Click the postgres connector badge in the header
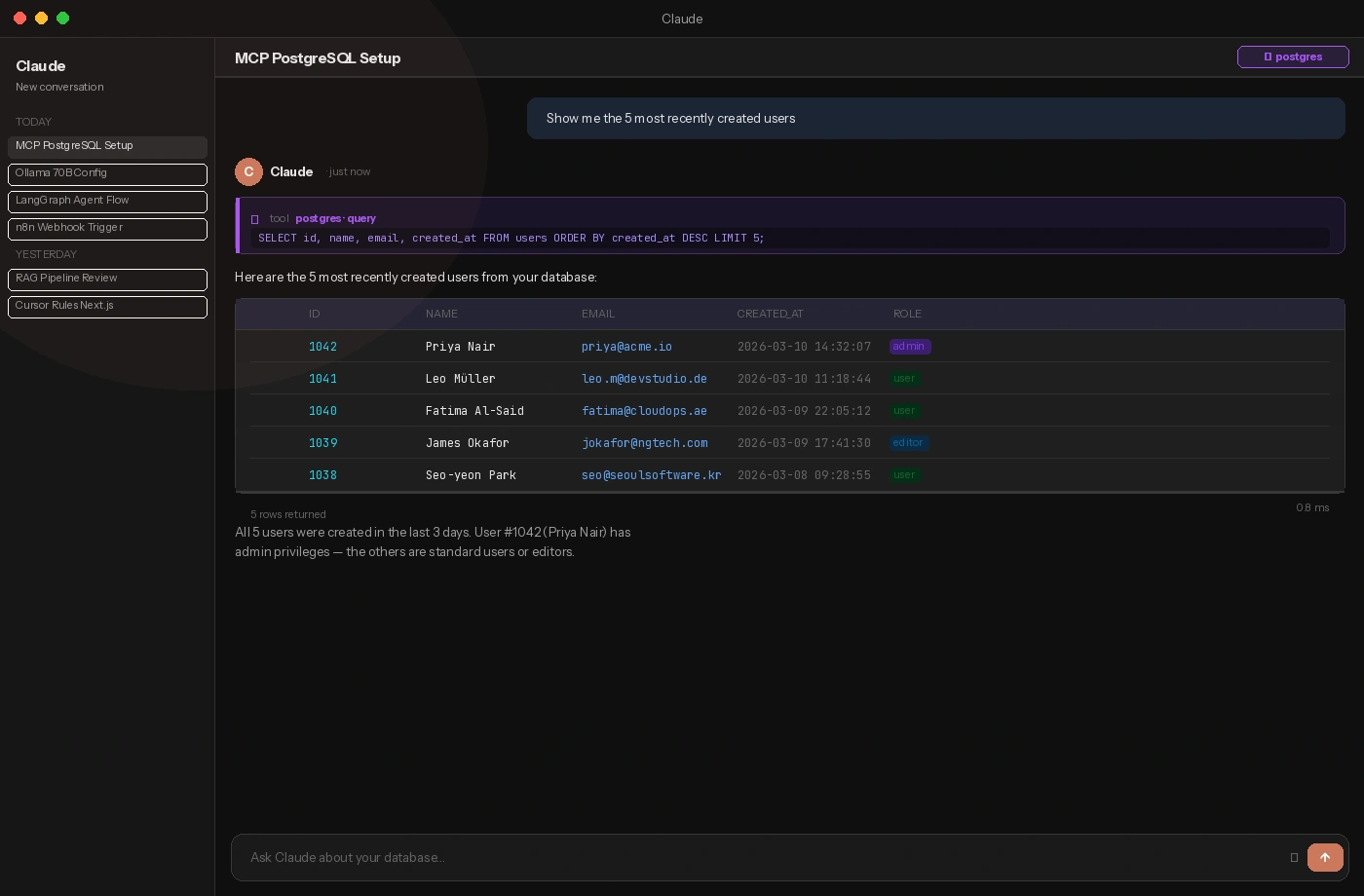The image size is (1364, 896). tap(1293, 56)
